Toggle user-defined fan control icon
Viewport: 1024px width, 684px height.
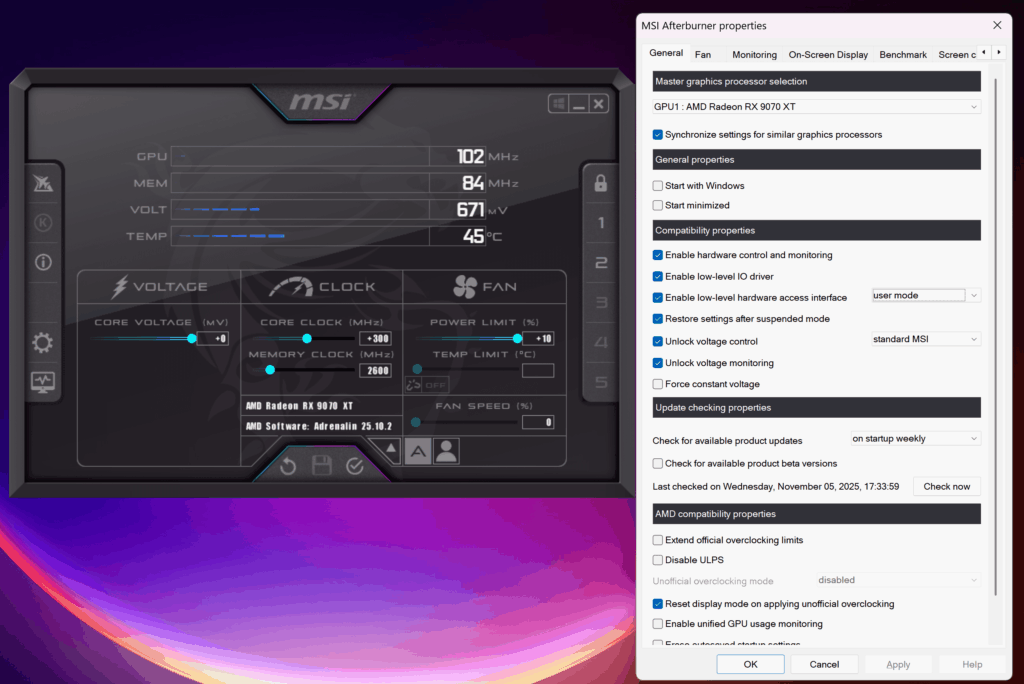tap(446, 451)
